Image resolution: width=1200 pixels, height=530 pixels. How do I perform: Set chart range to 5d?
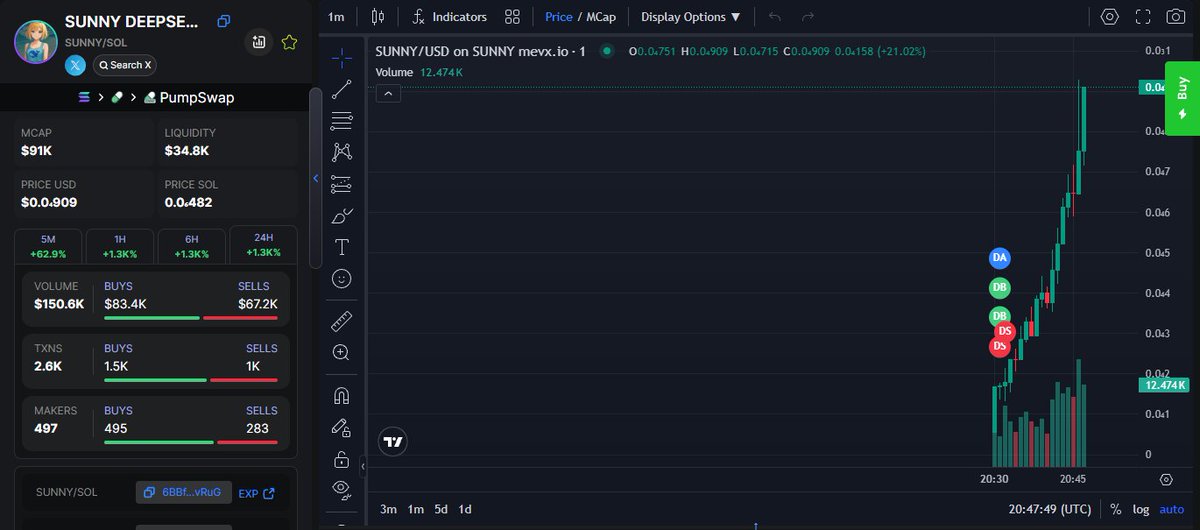(441, 509)
